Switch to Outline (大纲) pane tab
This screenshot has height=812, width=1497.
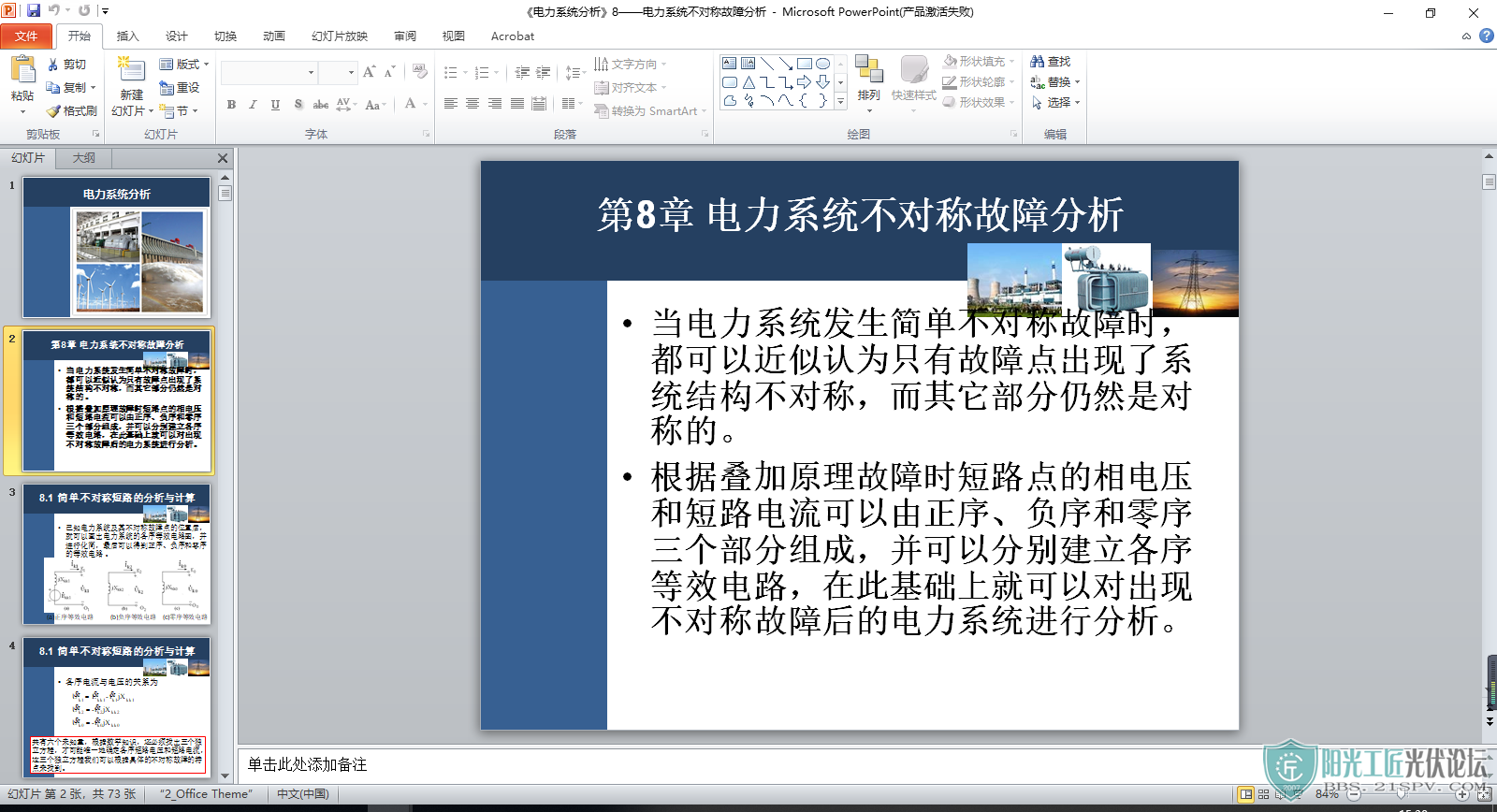click(84, 158)
